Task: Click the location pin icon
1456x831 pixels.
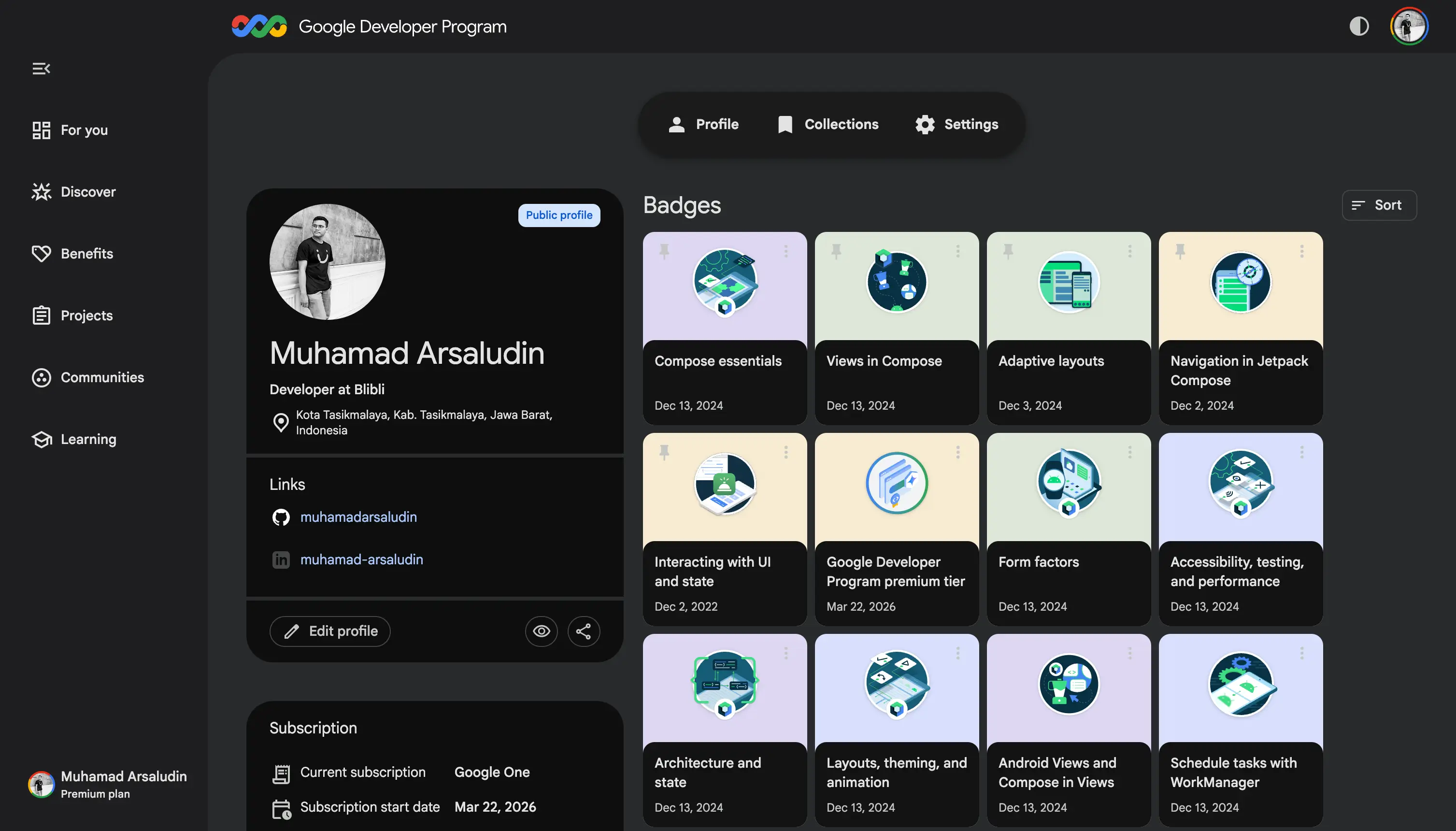Action: pos(281,423)
